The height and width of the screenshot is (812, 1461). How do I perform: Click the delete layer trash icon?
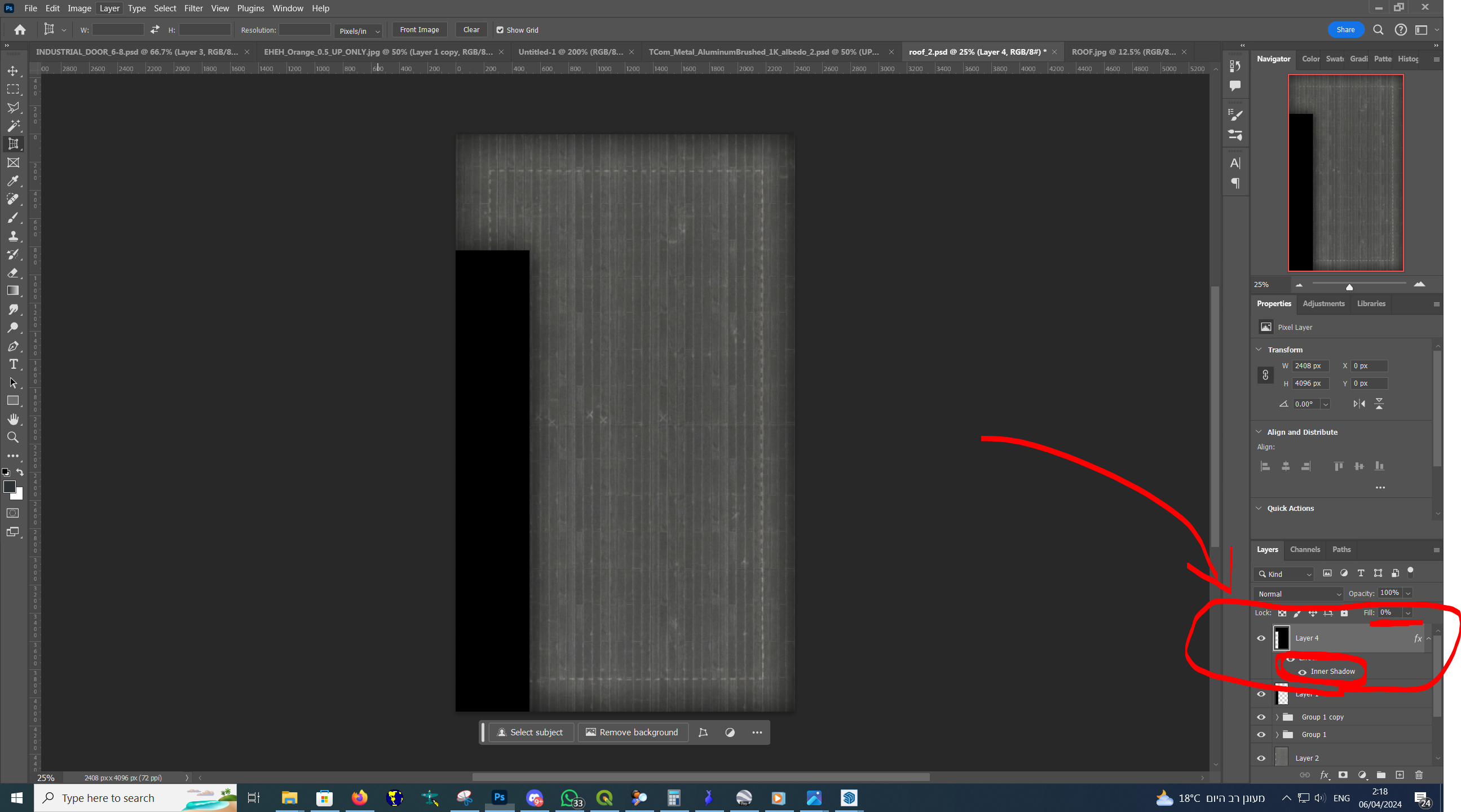[1419, 775]
